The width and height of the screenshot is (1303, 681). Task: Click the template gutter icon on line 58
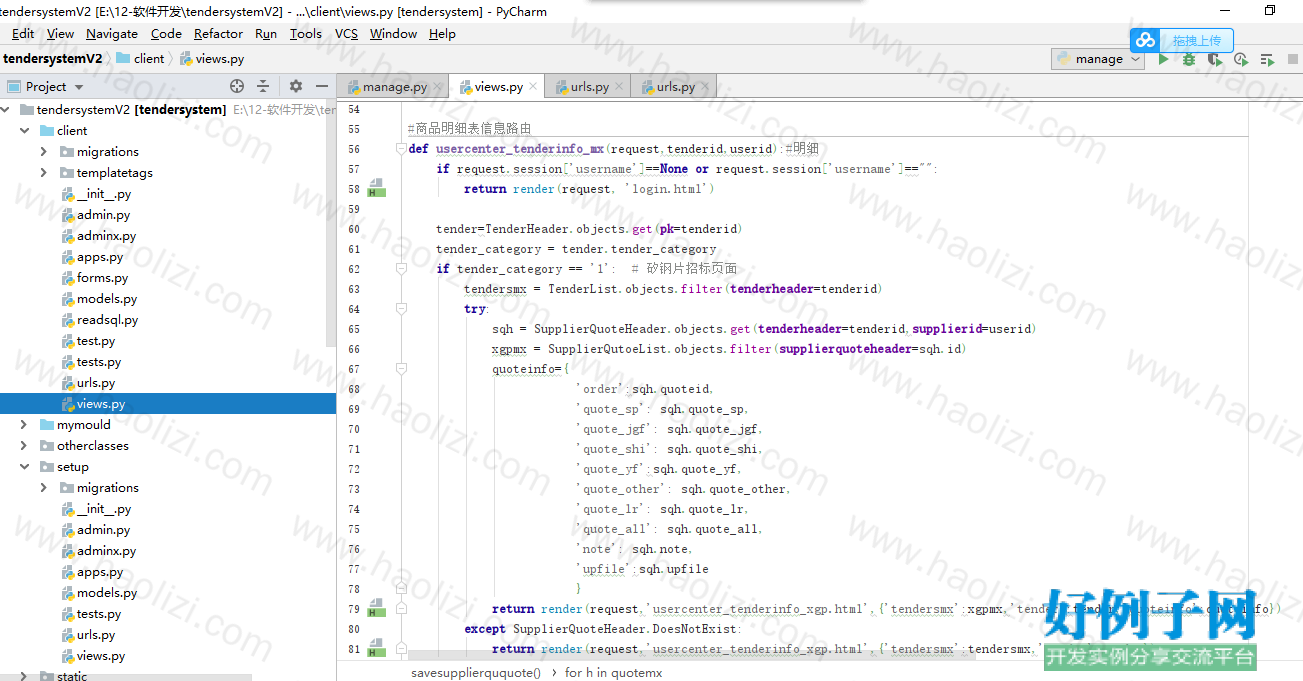click(376, 188)
